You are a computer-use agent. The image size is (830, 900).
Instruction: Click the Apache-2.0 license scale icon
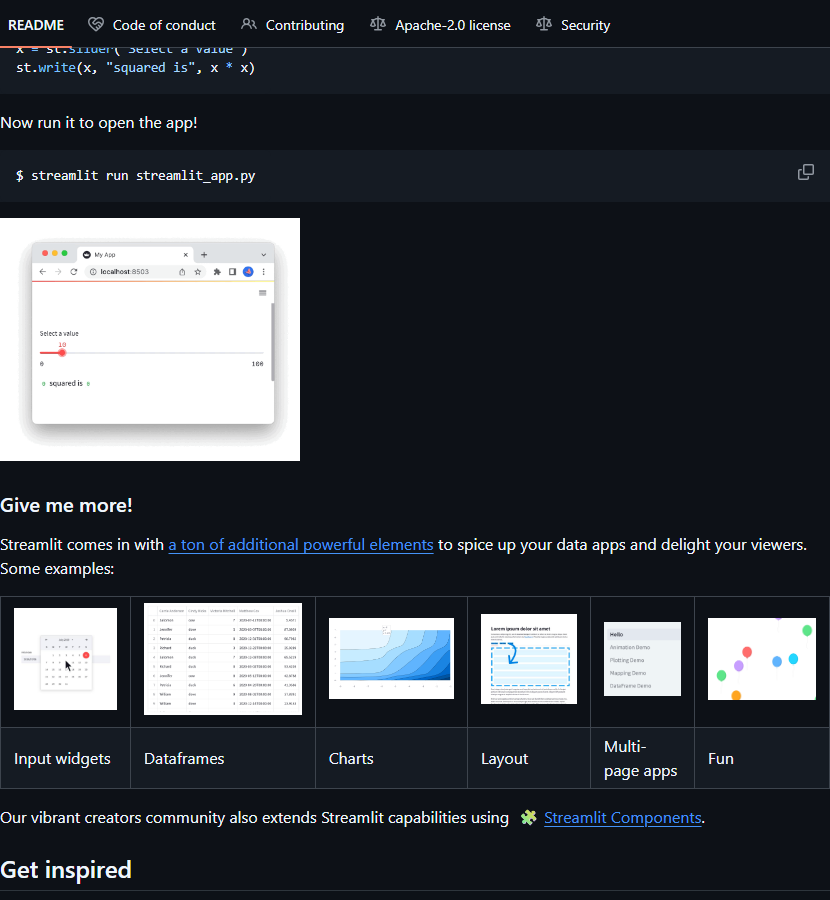[378, 25]
